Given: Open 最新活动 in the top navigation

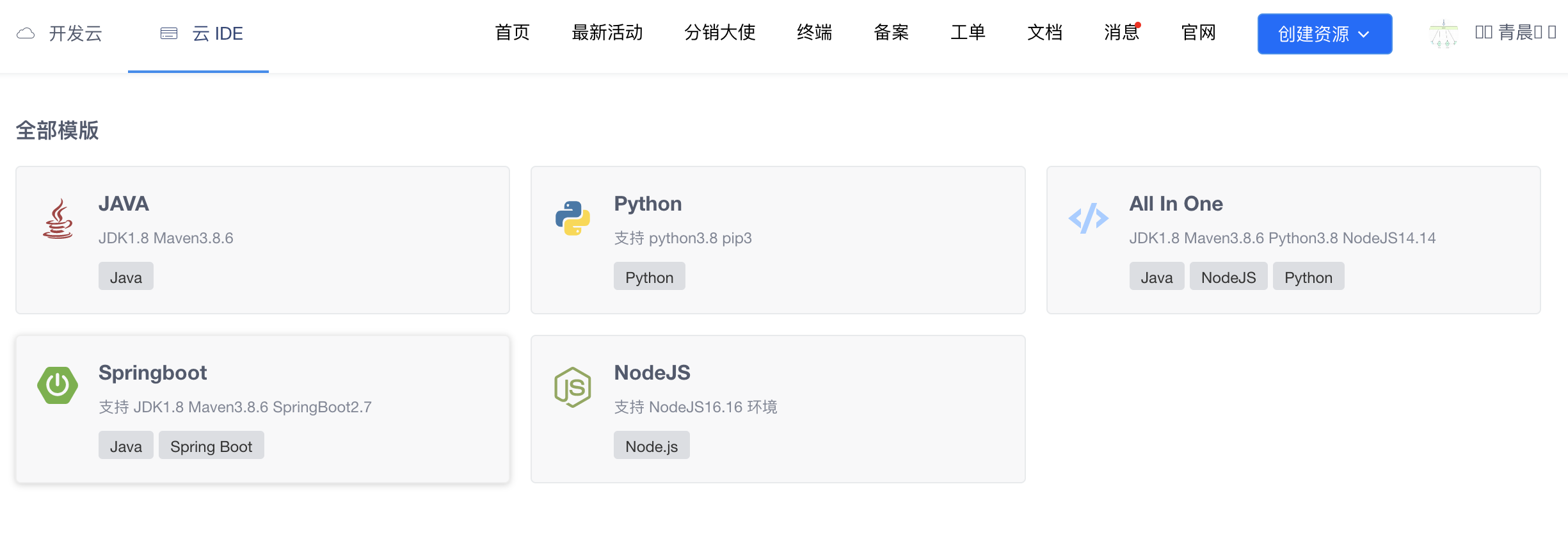Looking at the screenshot, I should point(607,33).
